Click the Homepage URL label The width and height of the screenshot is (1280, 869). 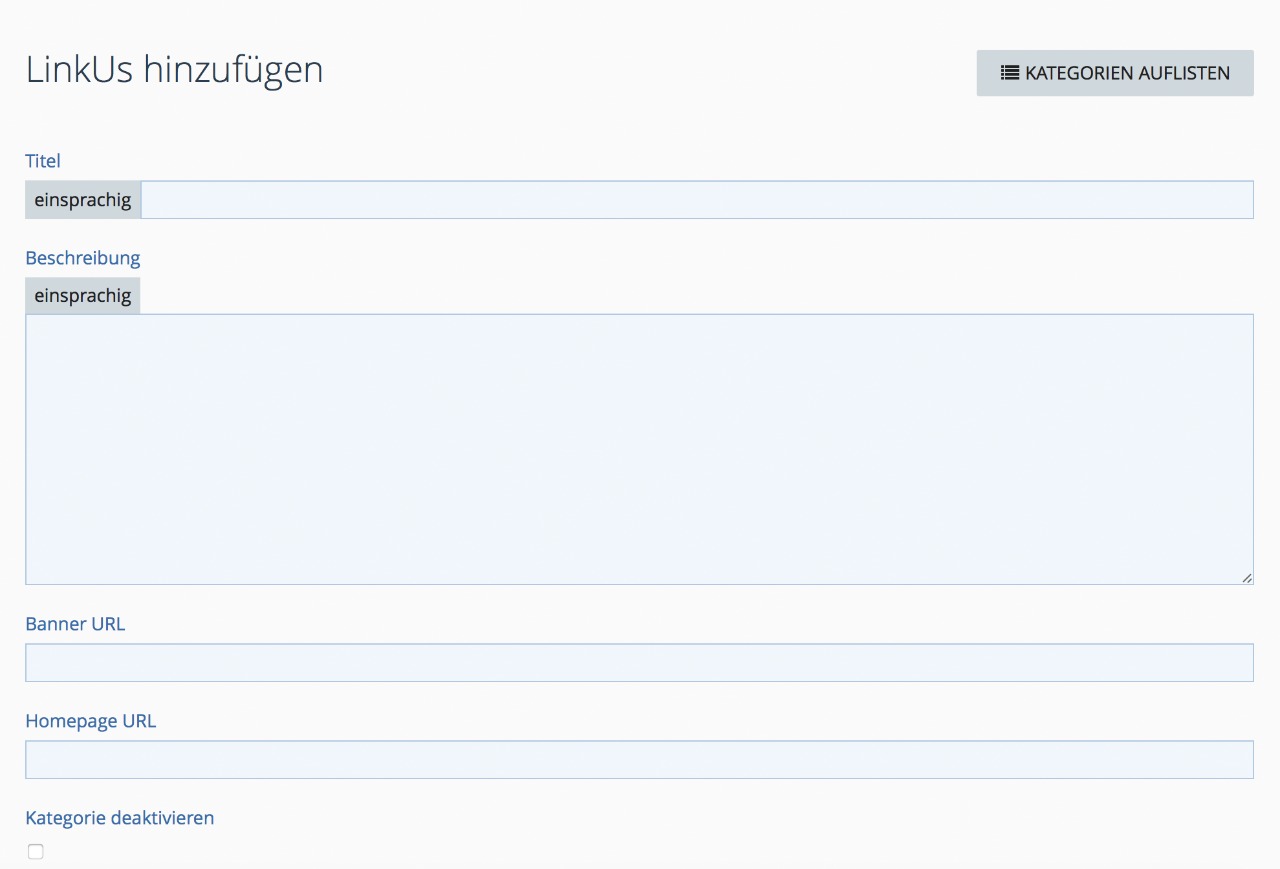click(x=91, y=721)
